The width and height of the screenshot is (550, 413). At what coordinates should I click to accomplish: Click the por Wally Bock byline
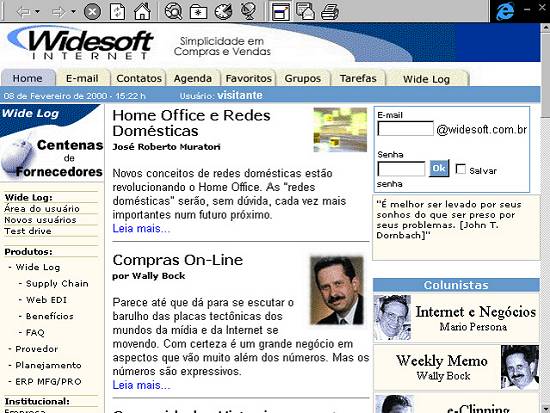tap(148, 276)
